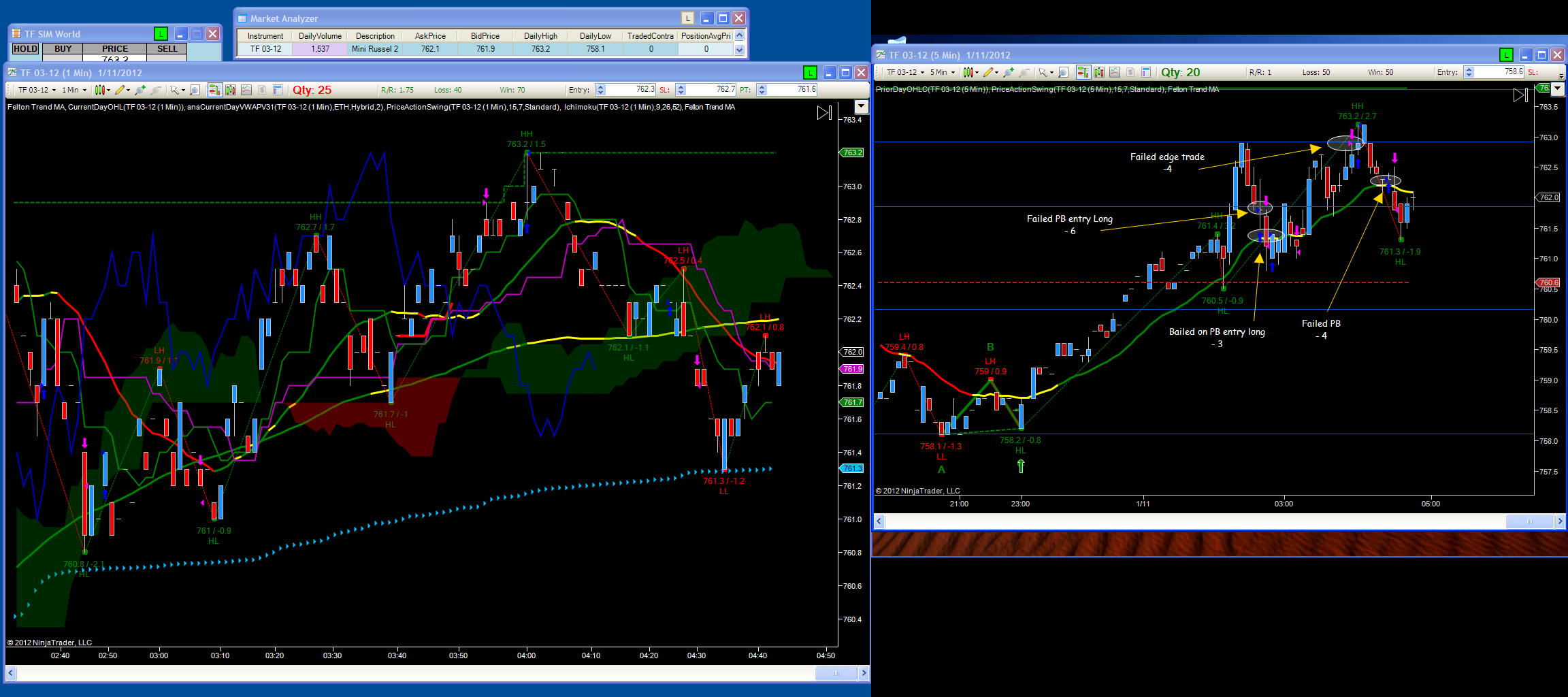Jump to latest bar in 1 Min chart
This screenshot has height=697, width=1568.
click(x=824, y=113)
